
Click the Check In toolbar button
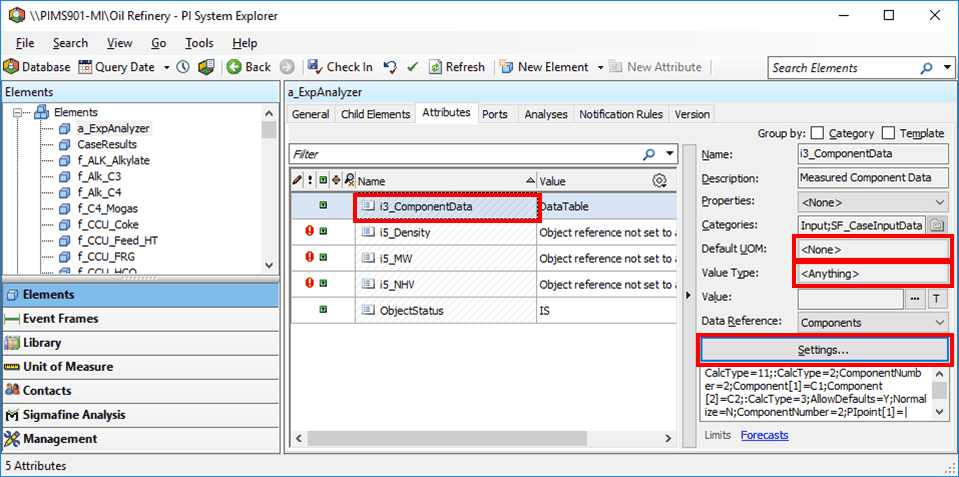pyautogui.click(x=339, y=67)
